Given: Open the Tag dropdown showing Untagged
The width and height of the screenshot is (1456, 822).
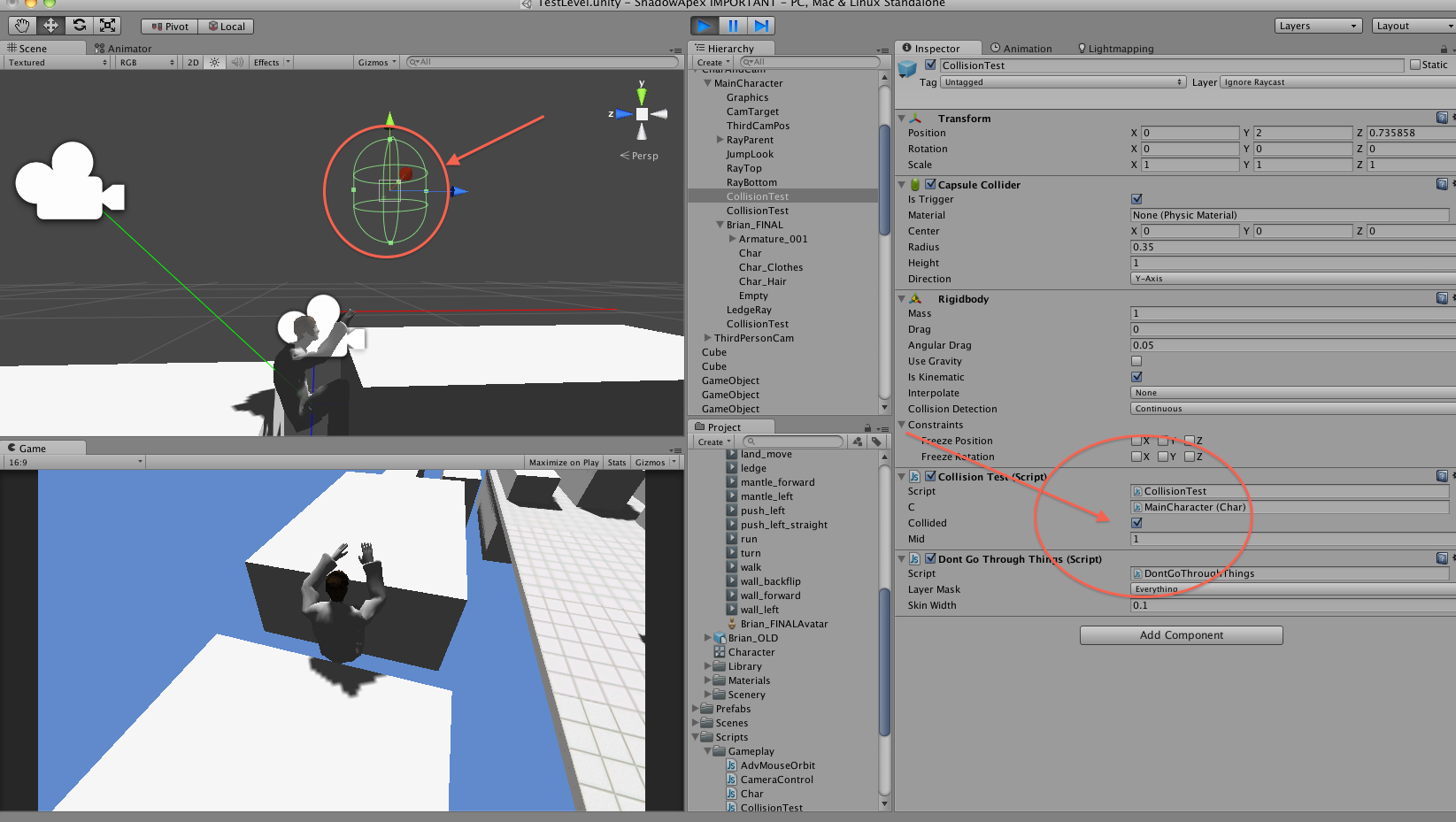Looking at the screenshot, I should [x=1063, y=82].
